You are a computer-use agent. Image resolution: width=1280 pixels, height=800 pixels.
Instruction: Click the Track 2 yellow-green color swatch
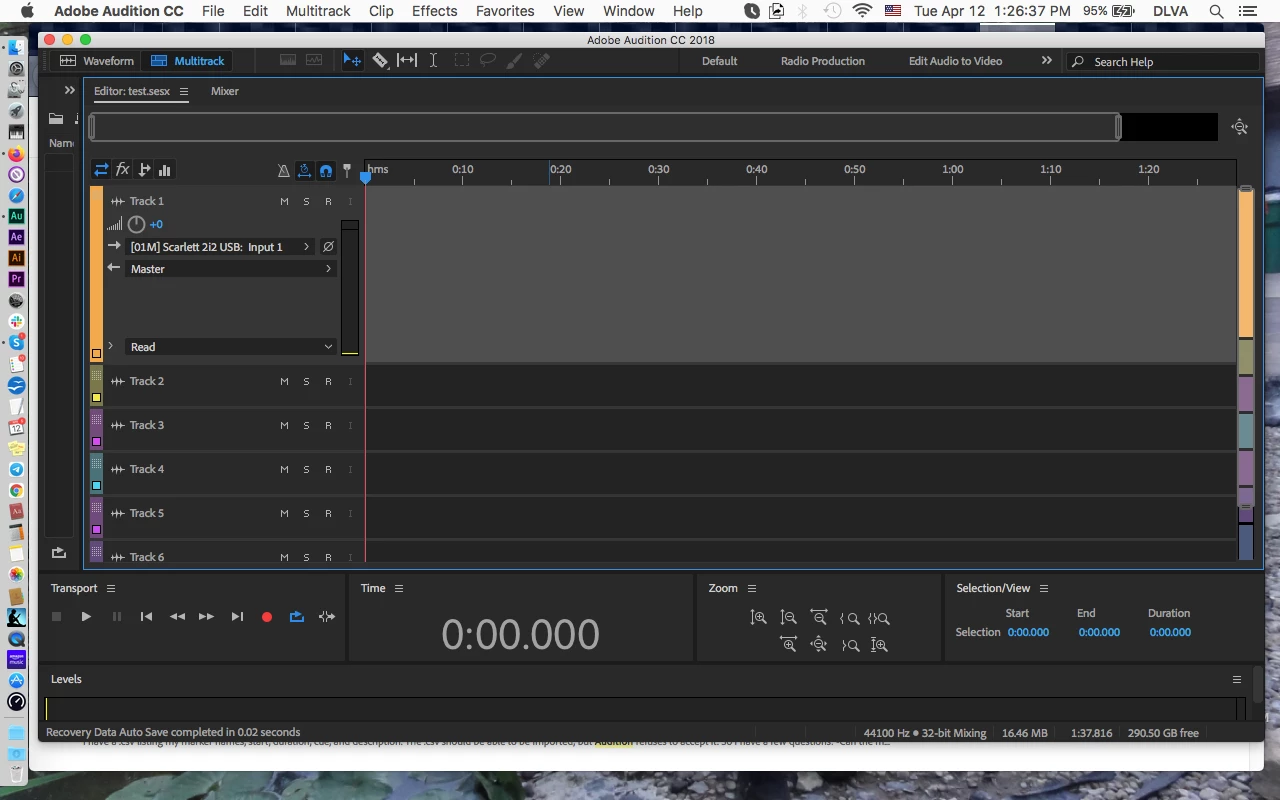(97, 398)
